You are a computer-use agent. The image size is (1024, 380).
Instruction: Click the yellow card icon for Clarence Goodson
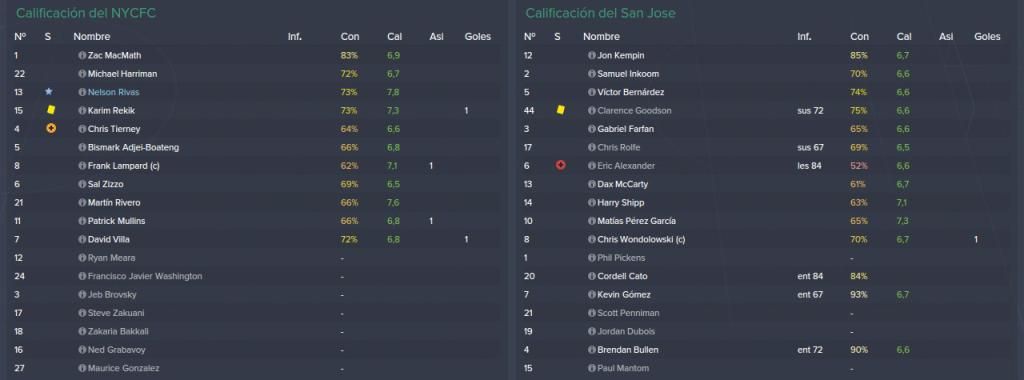[x=560, y=110]
